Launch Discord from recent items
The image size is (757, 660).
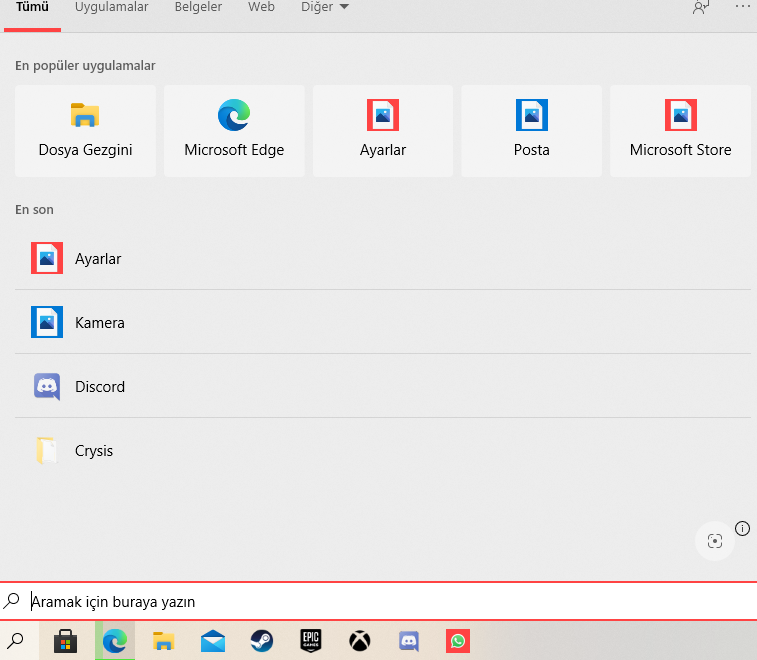pyautogui.click(x=383, y=386)
